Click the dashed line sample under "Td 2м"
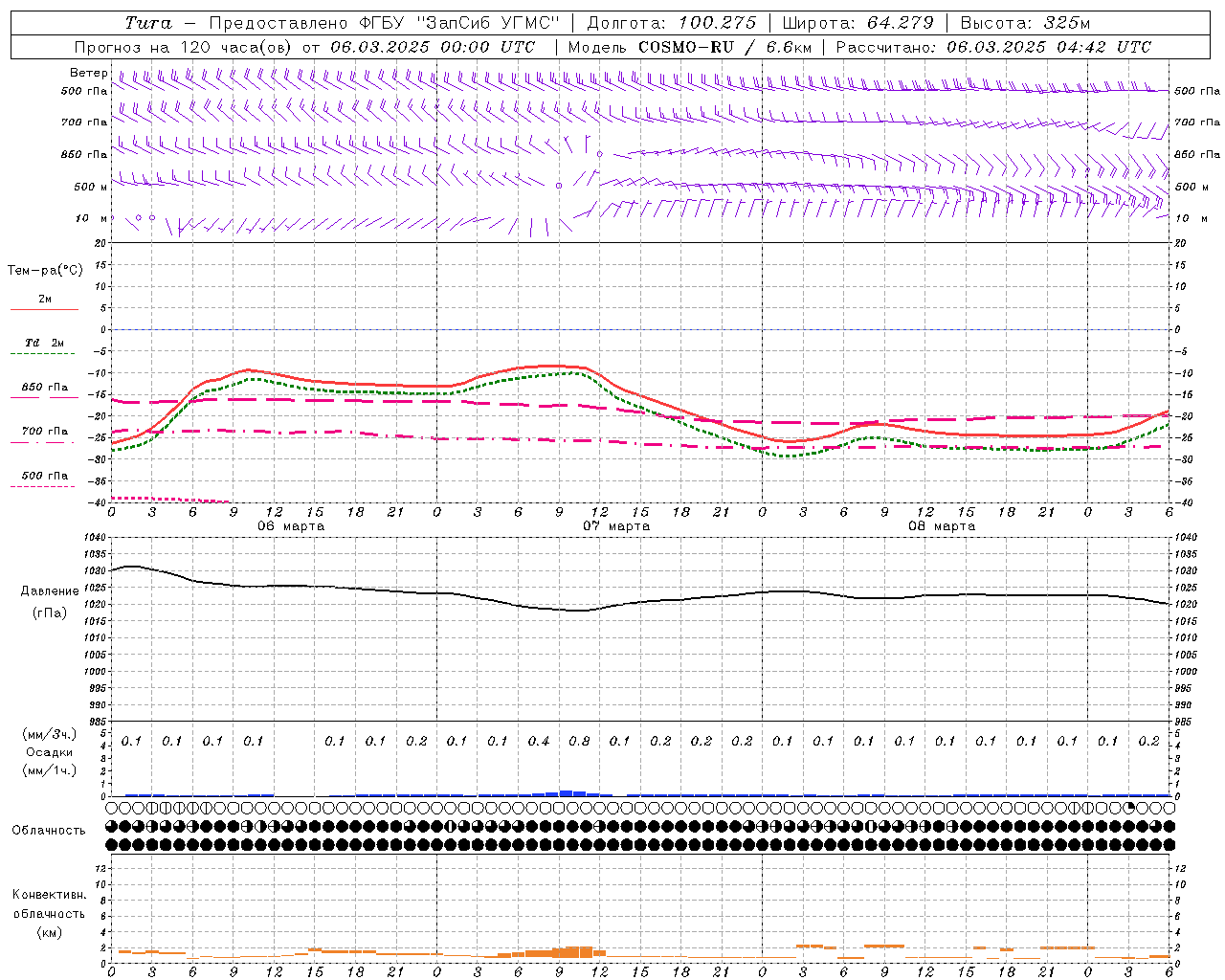Viewport: 1225px width, 980px height. coord(44,354)
